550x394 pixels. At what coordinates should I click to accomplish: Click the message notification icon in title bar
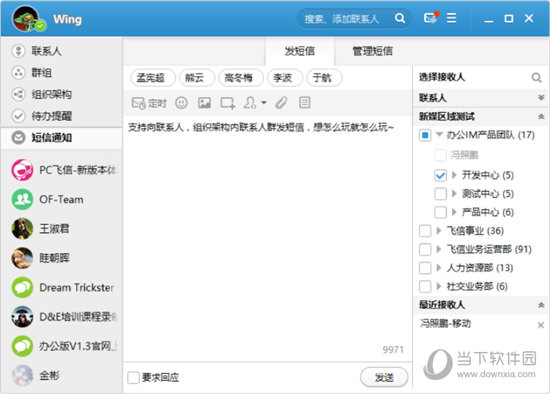[431, 18]
